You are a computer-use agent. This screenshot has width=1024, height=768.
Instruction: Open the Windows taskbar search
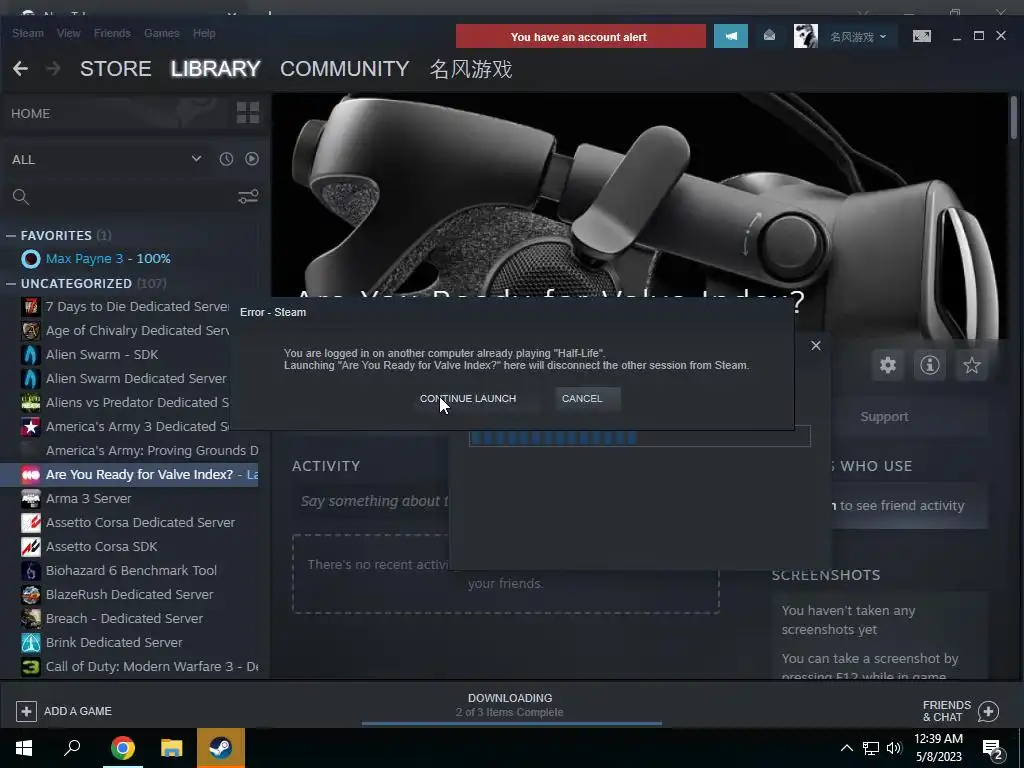(72, 748)
